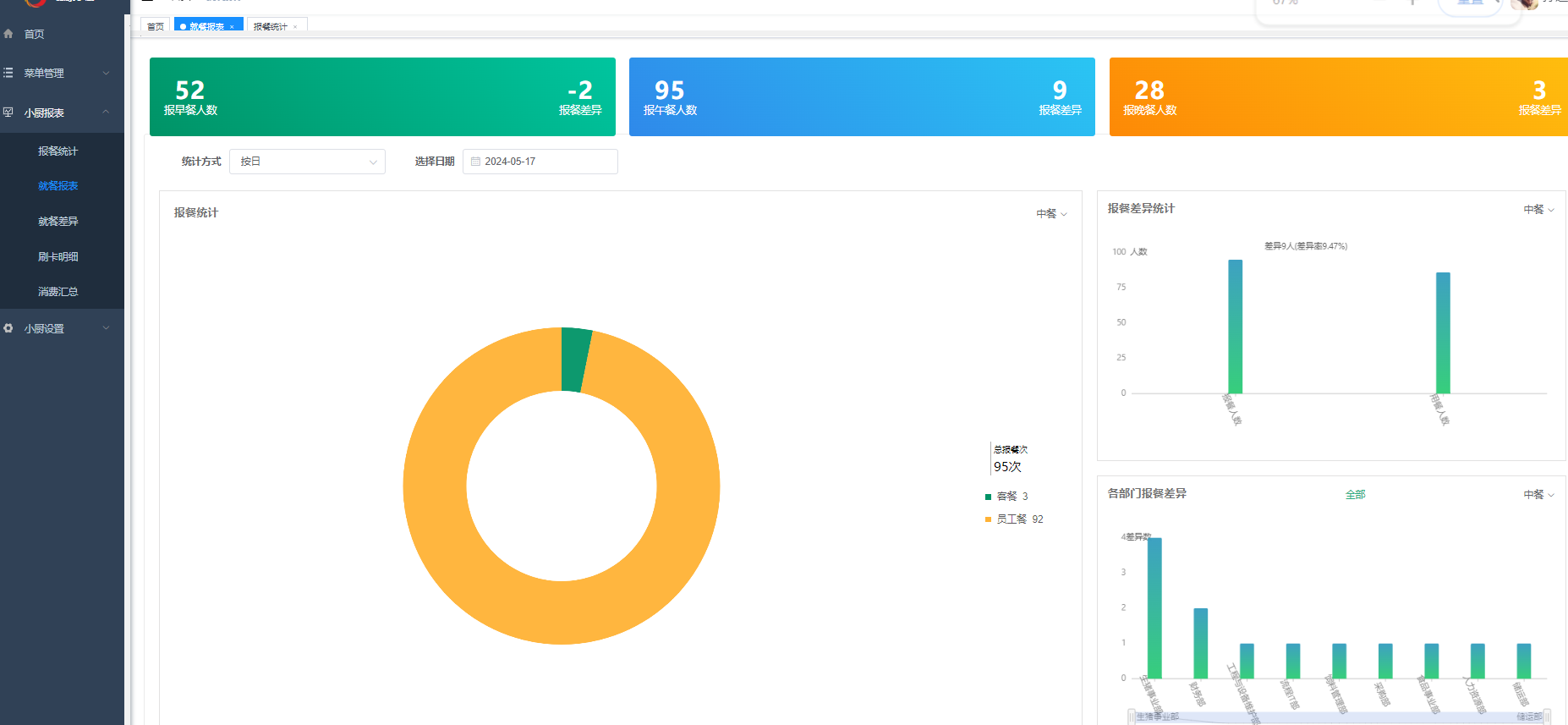1568x725 pixels.
Task: Click the 52 报早餐人数 green card
Action: point(382,96)
